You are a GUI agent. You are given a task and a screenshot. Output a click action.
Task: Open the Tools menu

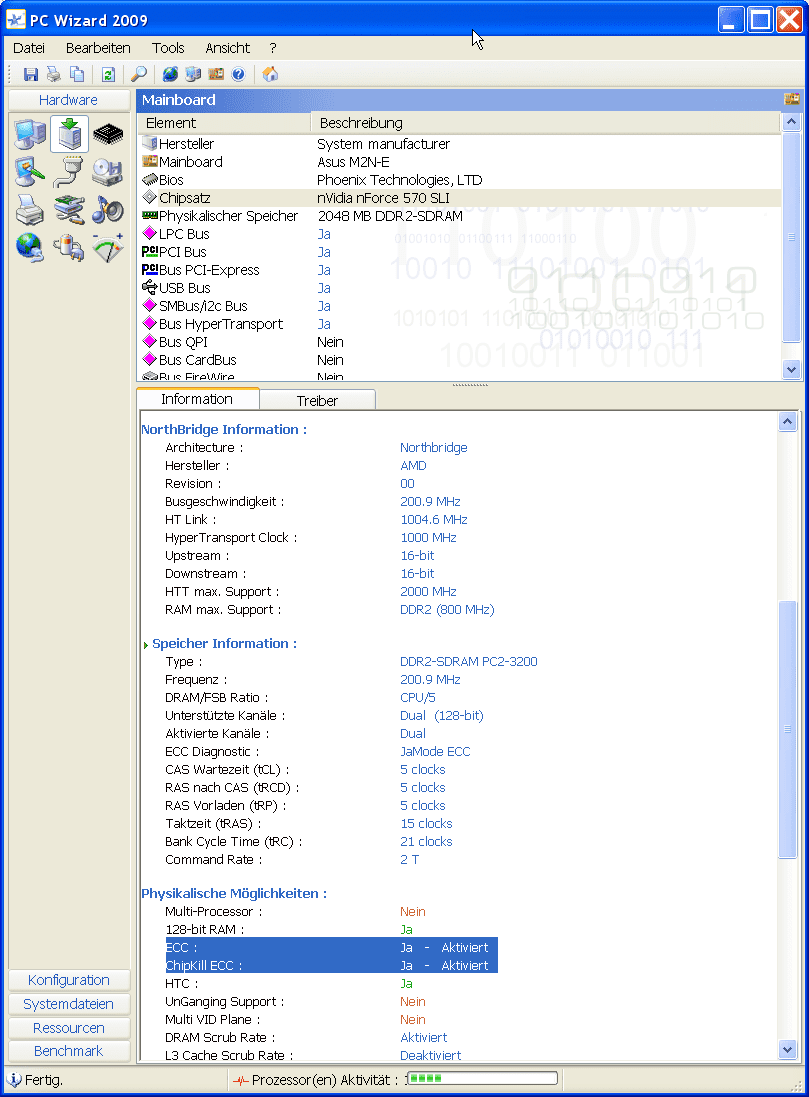(168, 48)
